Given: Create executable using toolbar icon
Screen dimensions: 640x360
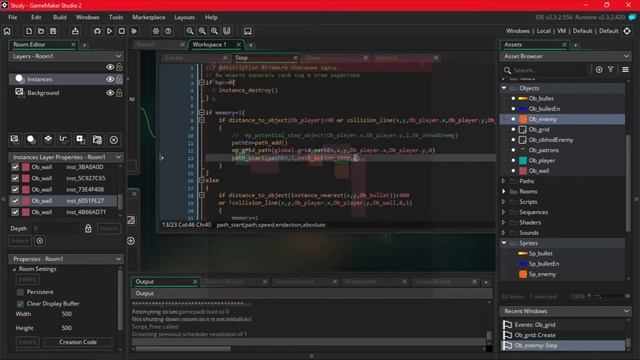Looking at the screenshot, I should tap(75, 31).
